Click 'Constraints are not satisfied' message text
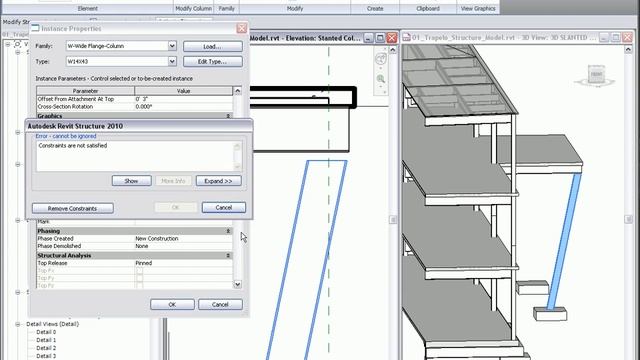 coord(73,145)
